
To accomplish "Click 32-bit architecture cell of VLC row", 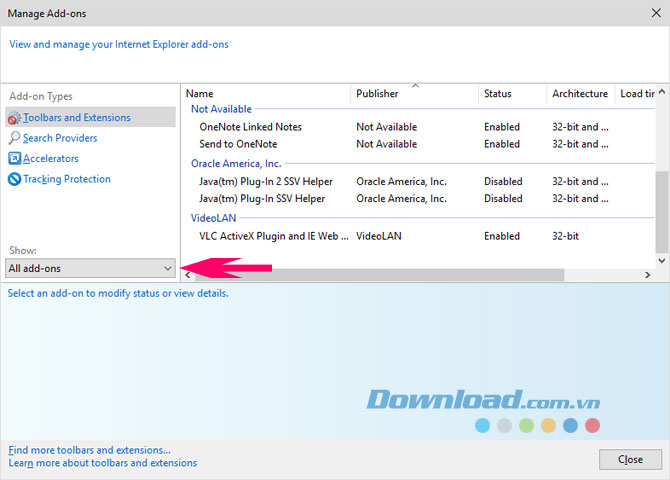I will (565, 236).
